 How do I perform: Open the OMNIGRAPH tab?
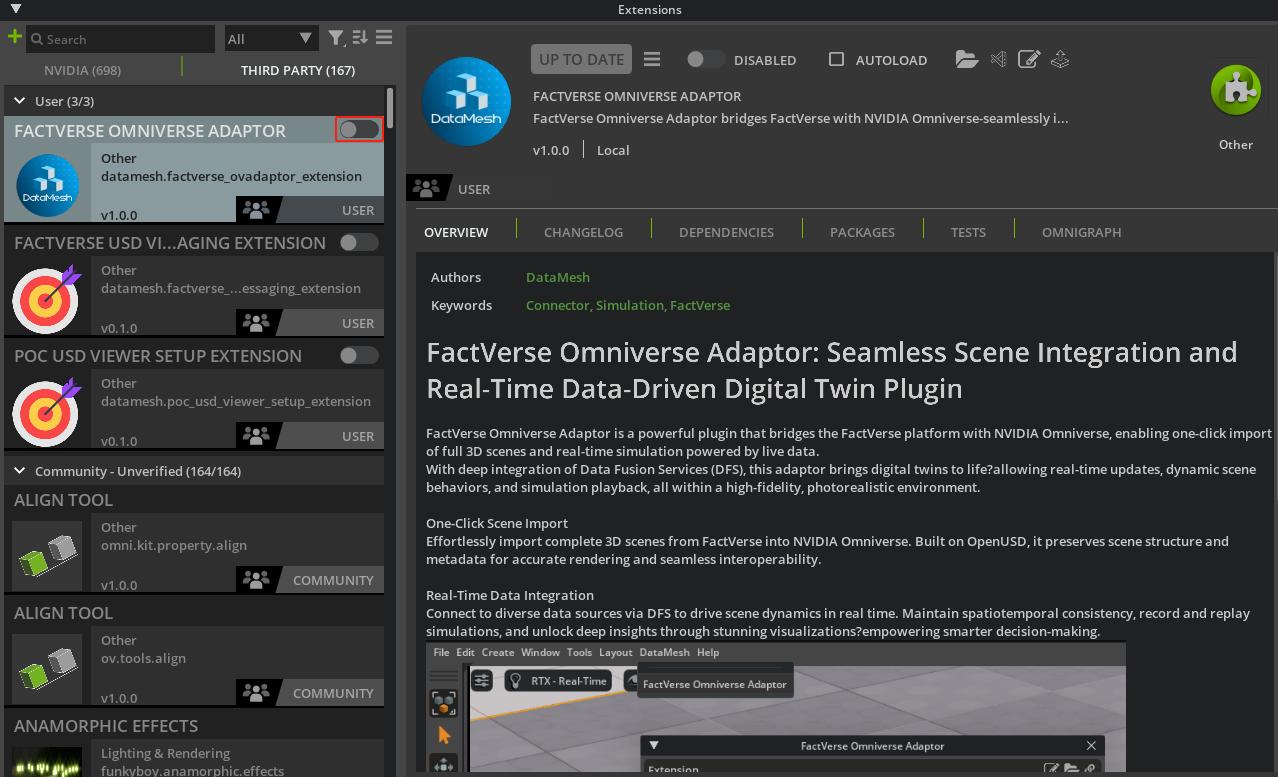click(x=1081, y=232)
